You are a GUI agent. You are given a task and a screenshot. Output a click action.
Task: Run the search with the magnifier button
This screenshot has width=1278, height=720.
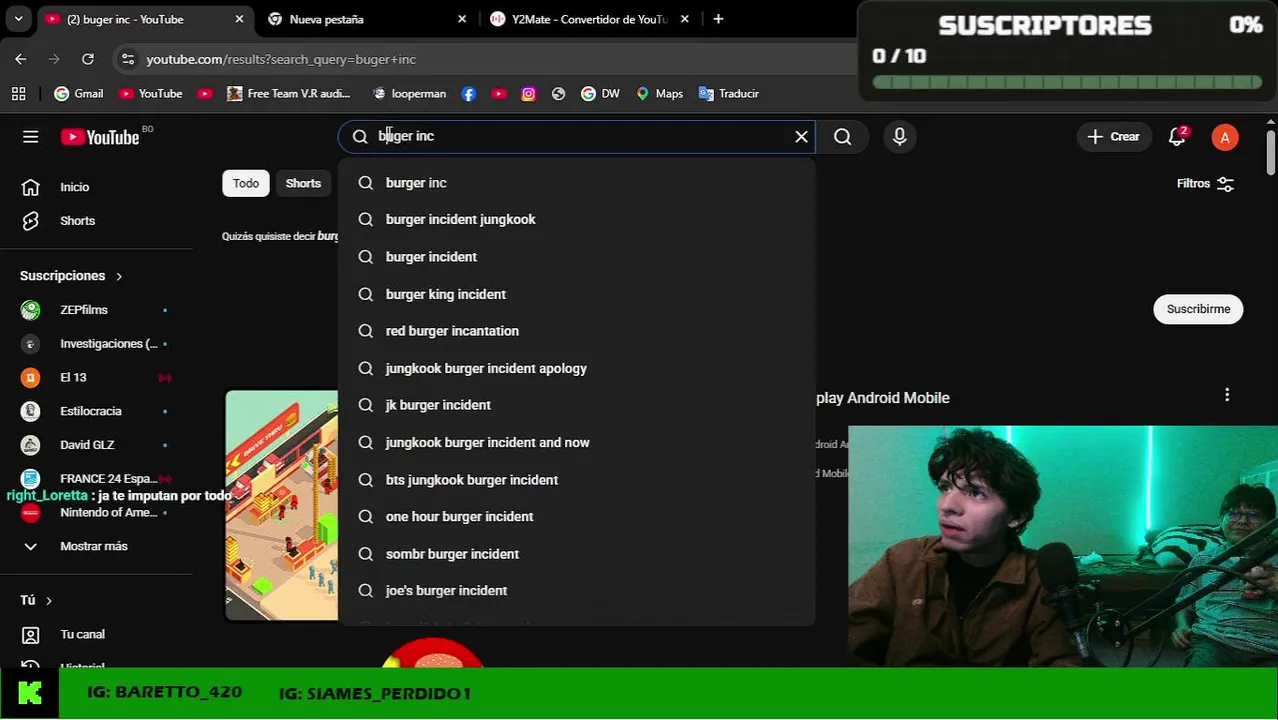click(x=843, y=137)
